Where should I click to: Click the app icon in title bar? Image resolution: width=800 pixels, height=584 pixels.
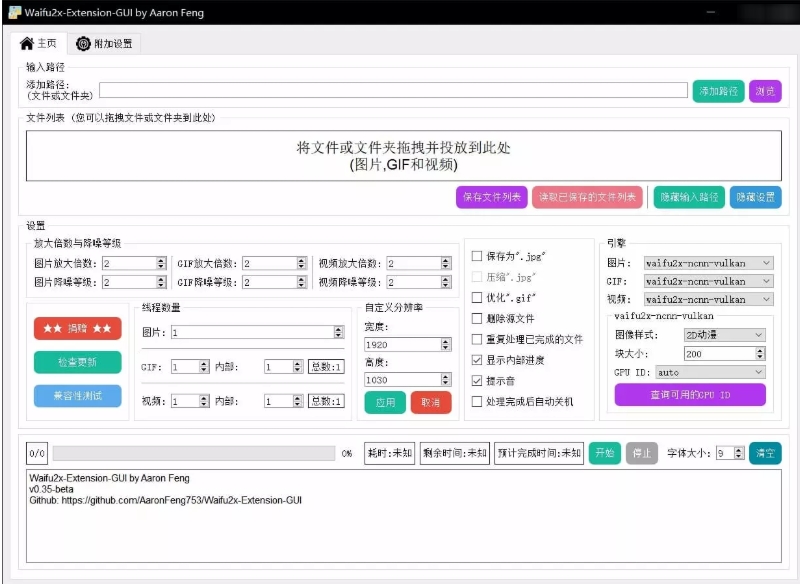[x=13, y=12]
